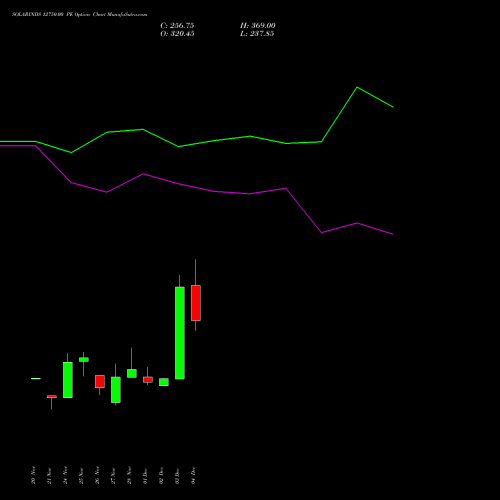Image resolution: width=500 pixels, height=500 pixels.
Task: Select the close value C: 256.75
Action: tap(177, 26)
